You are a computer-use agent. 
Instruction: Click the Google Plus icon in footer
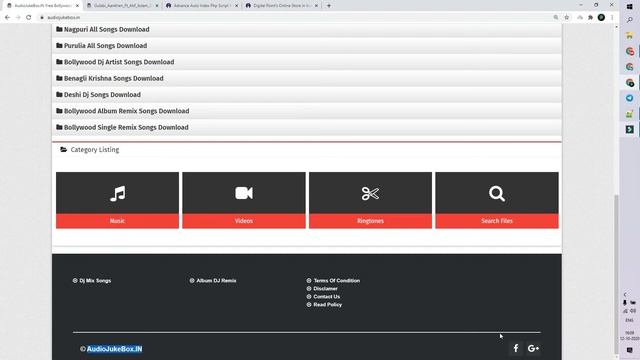tap(533, 348)
